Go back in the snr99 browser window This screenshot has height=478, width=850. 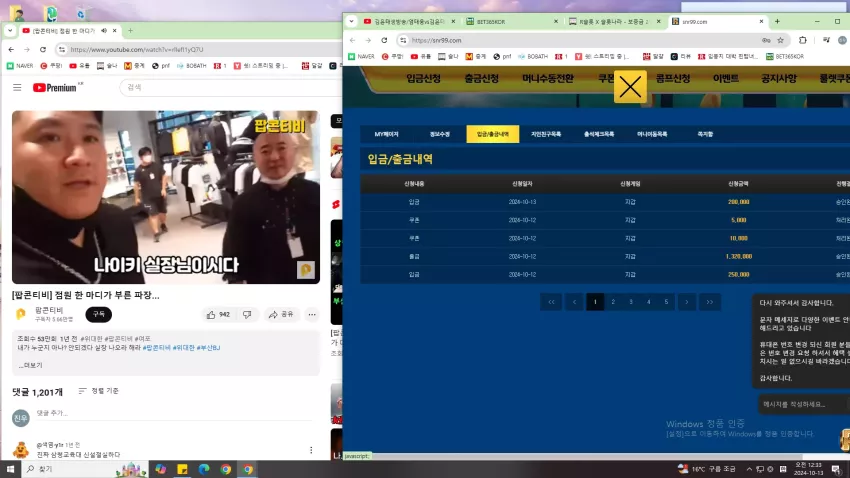(x=353, y=40)
